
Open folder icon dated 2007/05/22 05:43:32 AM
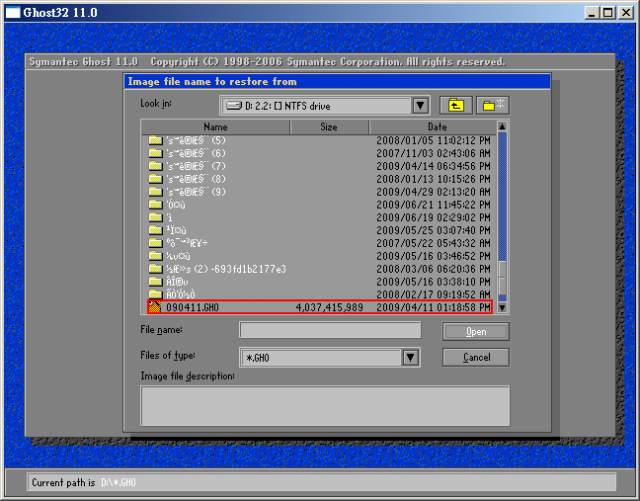point(155,243)
